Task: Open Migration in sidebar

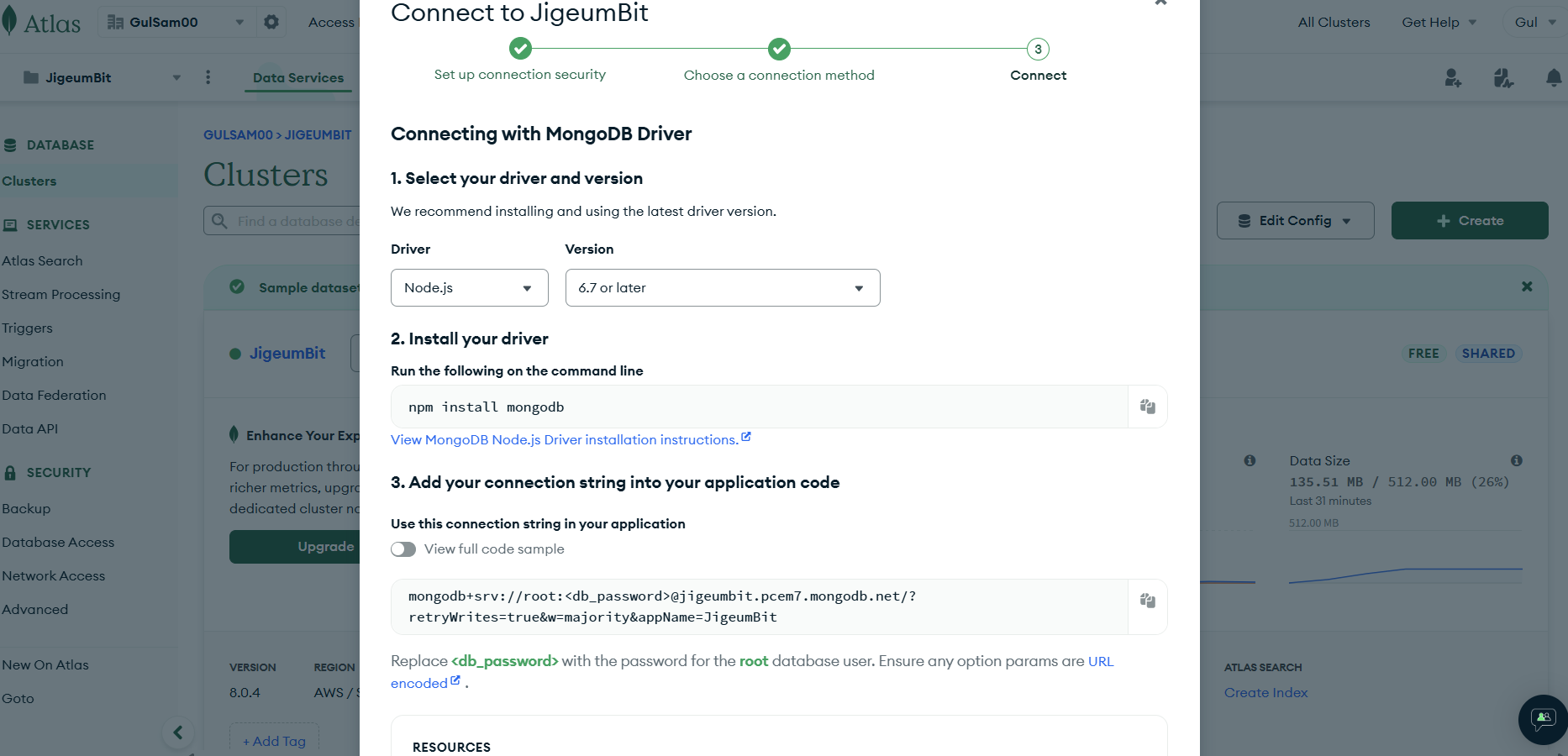Action: point(33,361)
